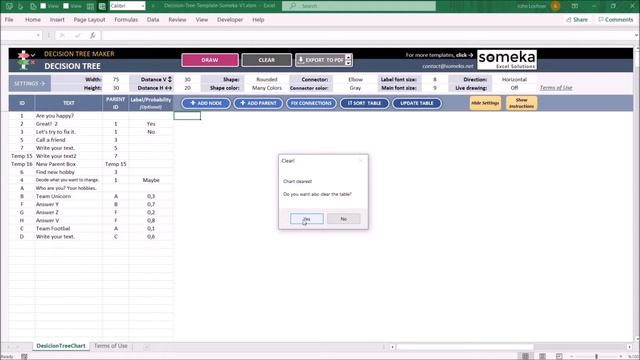Viewport: 640px width, 360px height.
Task: Toggle the first View checkbox in quick access toolbar
Action: 43,6
